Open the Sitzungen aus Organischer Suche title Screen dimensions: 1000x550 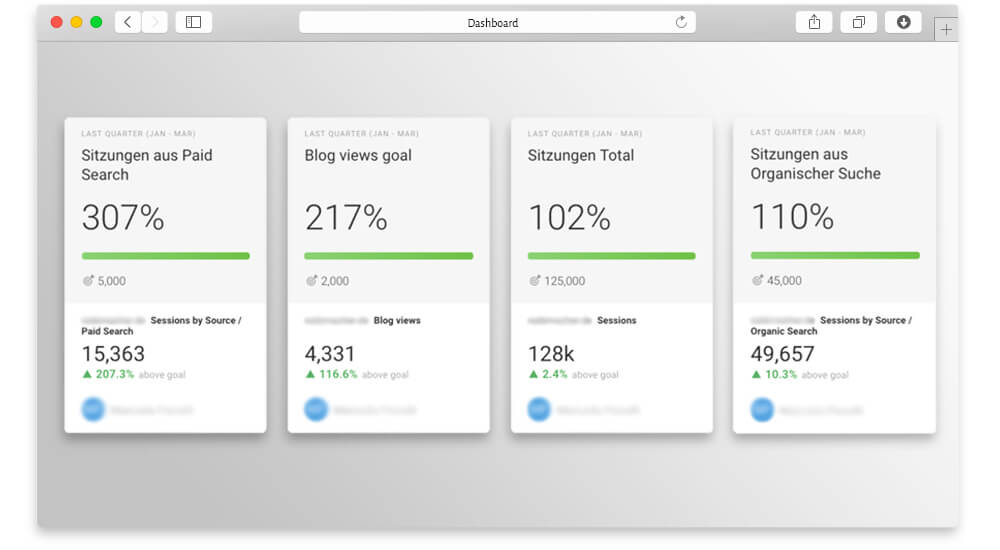pyautogui.click(x=815, y=164)
